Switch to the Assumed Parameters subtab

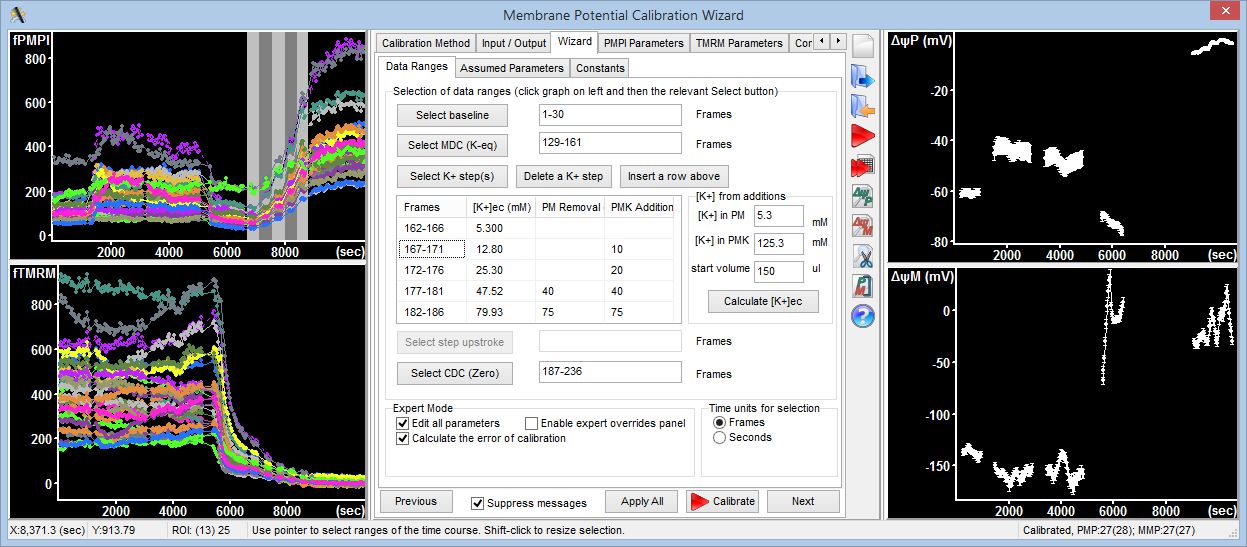(x=512, y=68)
